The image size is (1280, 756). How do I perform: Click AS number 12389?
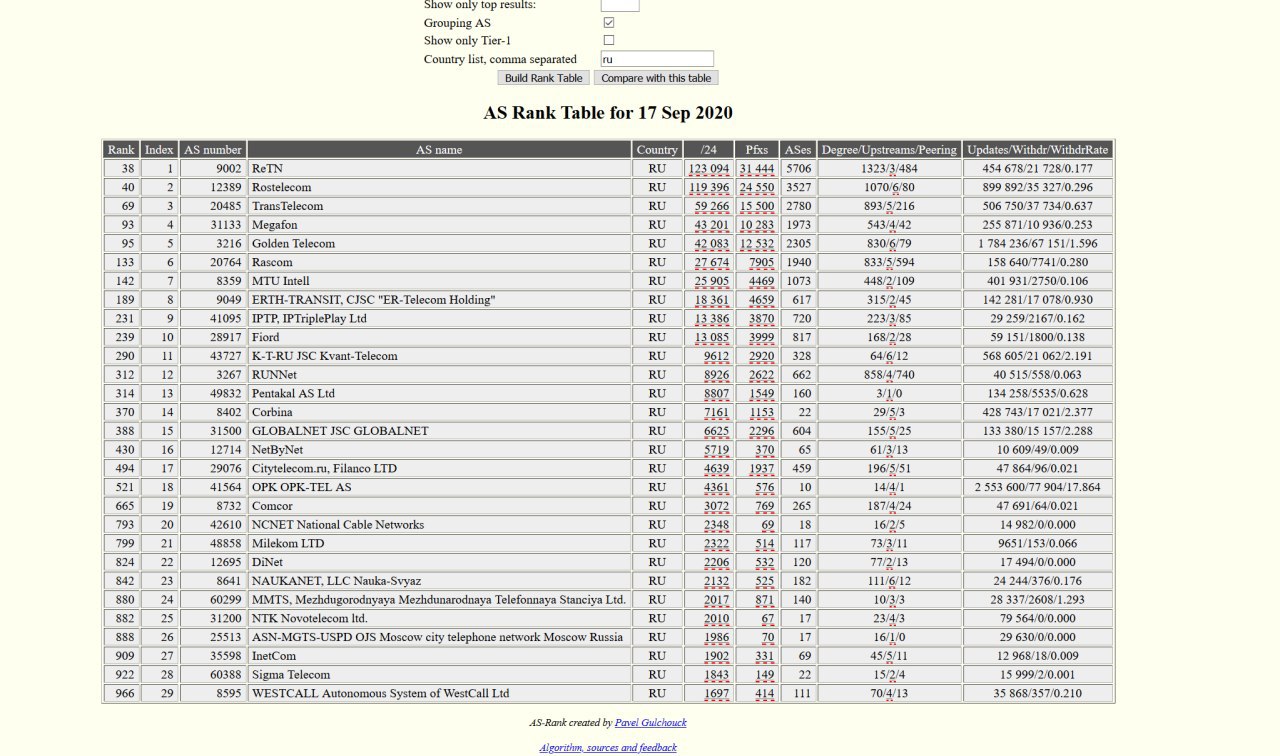tap(213, 187)
